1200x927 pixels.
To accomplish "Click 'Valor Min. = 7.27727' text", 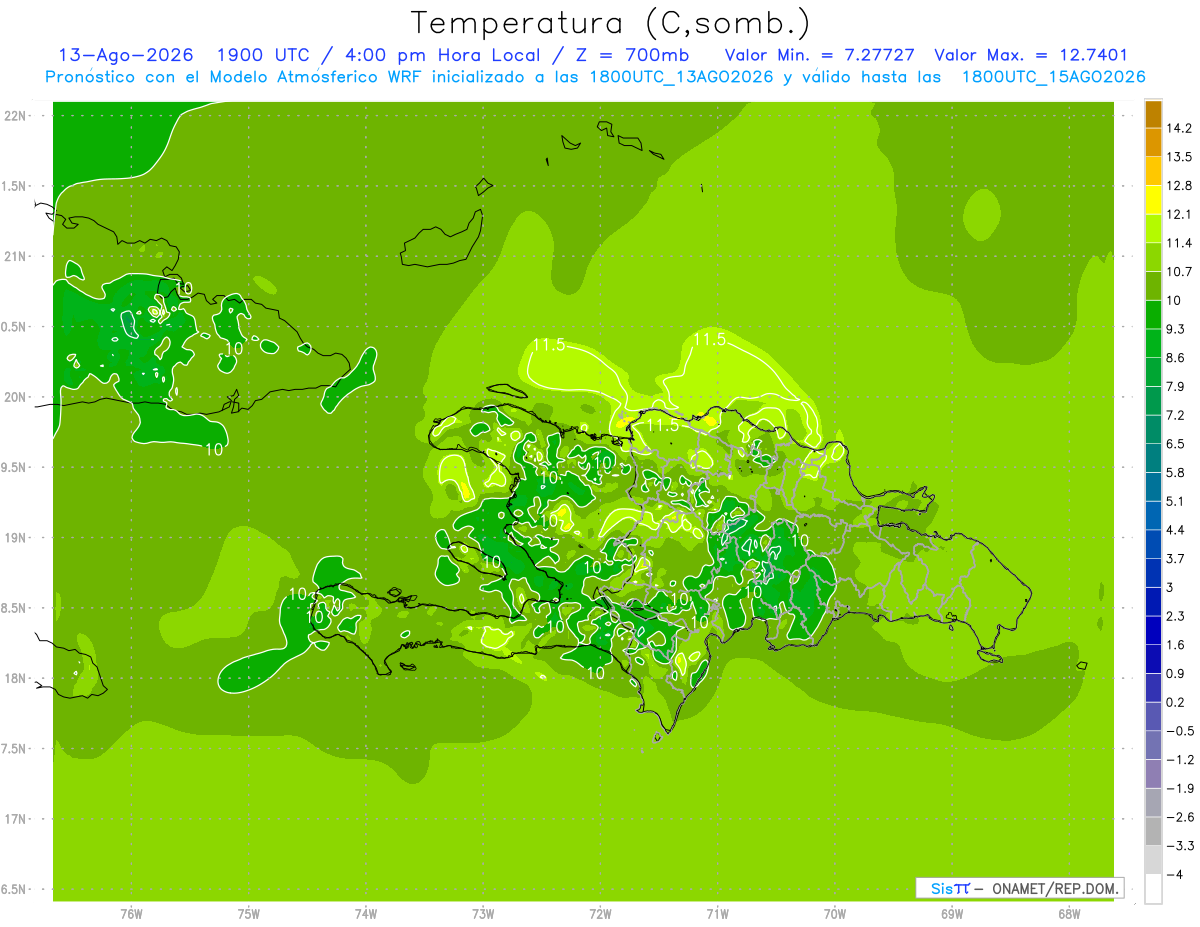I will [x=821, y=55].
